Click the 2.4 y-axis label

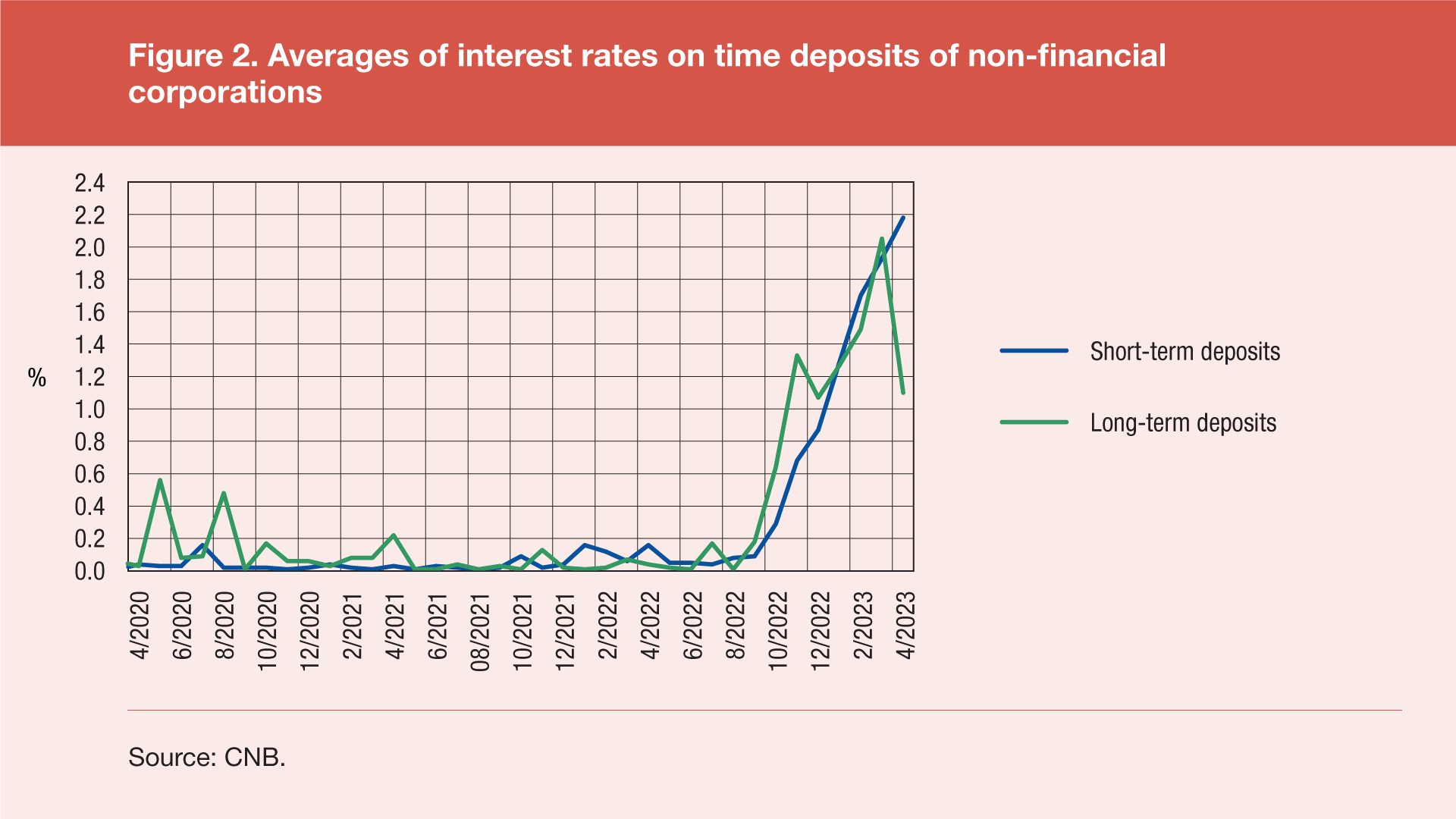[89, 183]
